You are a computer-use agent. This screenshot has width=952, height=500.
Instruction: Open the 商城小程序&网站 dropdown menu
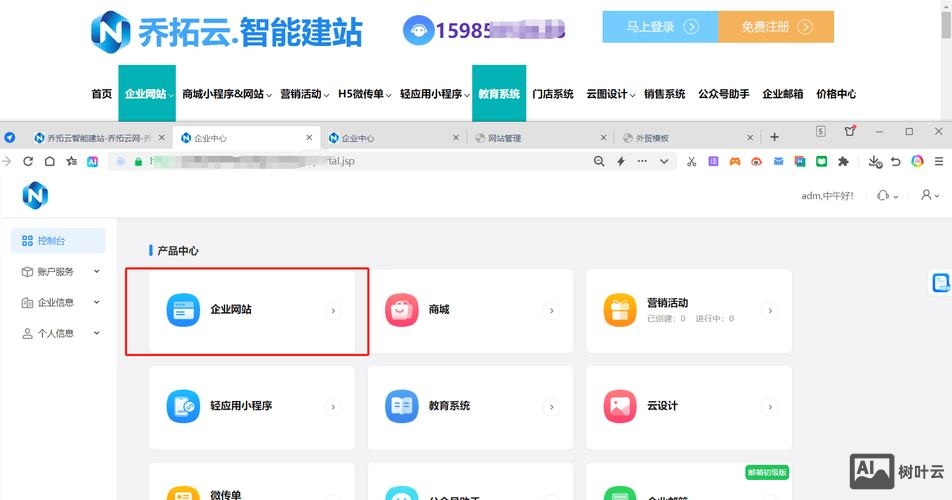(227, 94)
